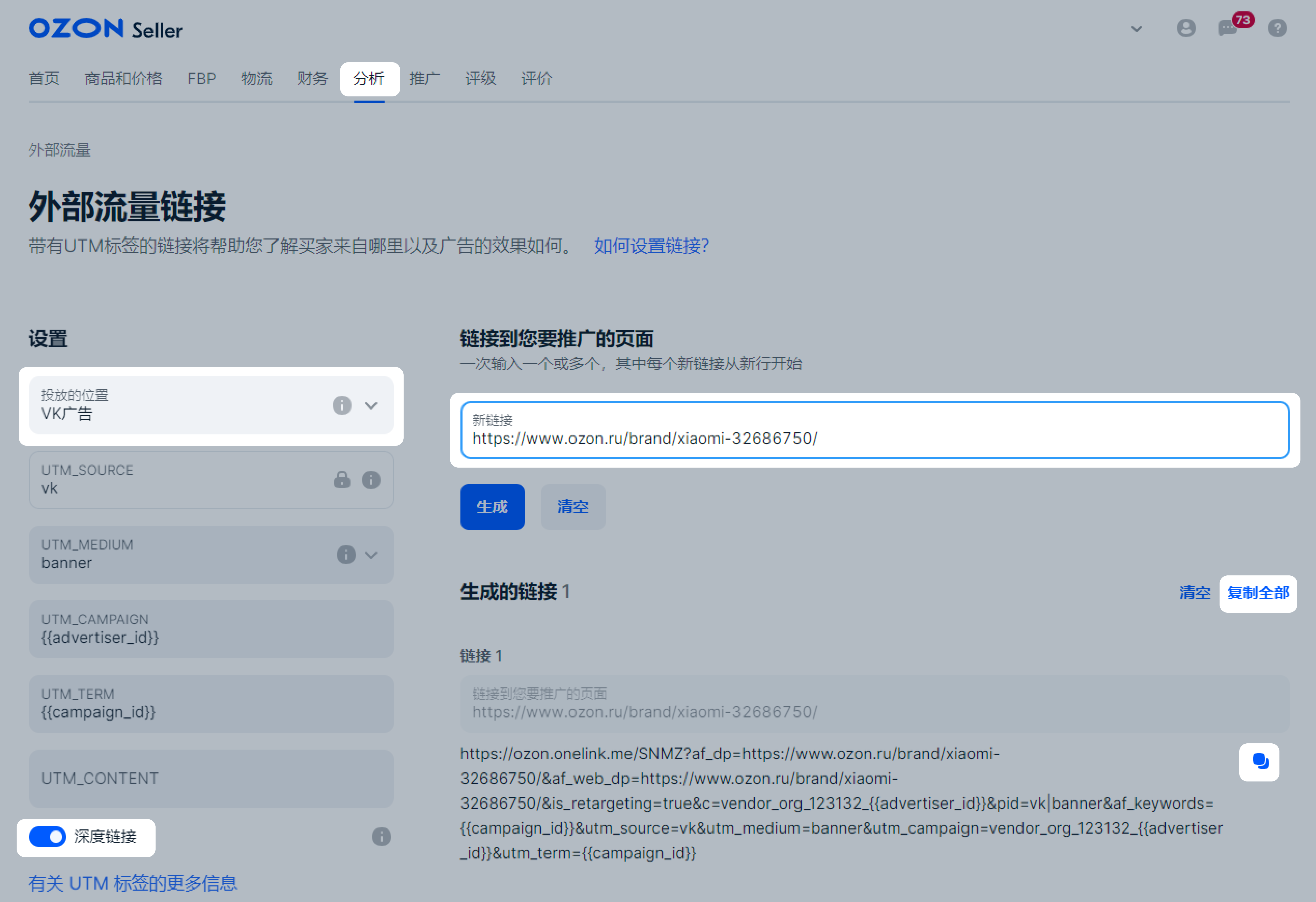Image resolution: width=1316 pixels, height=902 pixels.
Task: Click the OZON Seller logo
Action: tap(106, 29)
